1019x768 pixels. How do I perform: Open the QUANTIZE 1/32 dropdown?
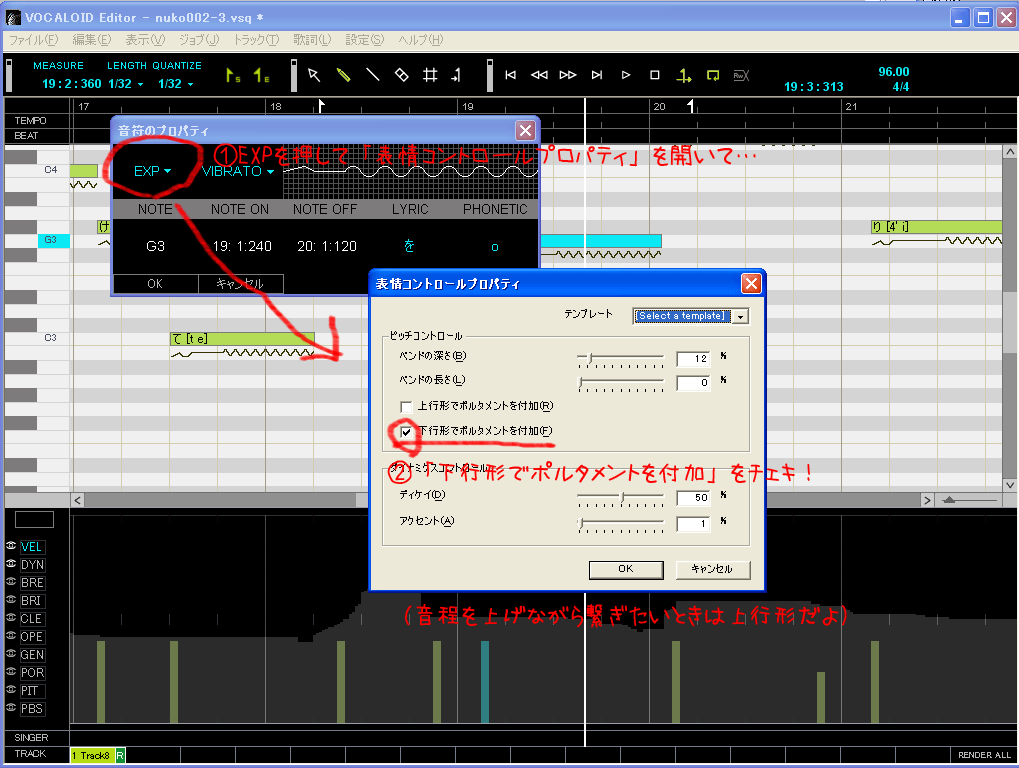[175, 84]
